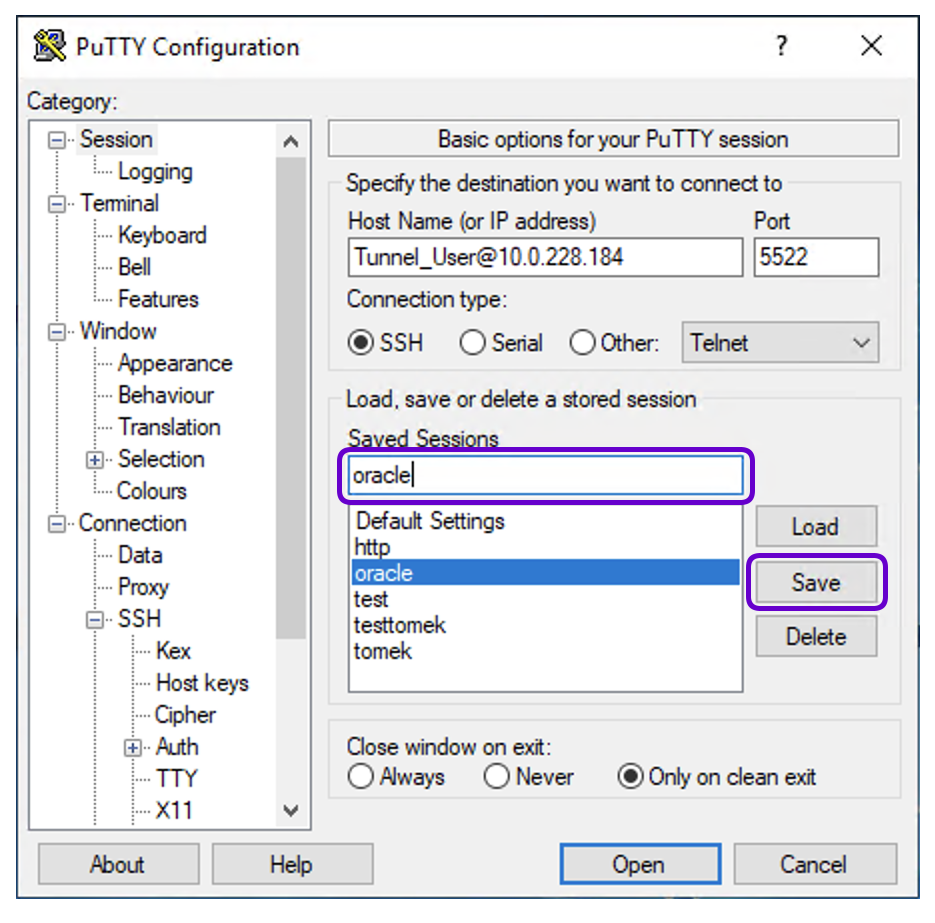Save the current session

coord(816,583)
